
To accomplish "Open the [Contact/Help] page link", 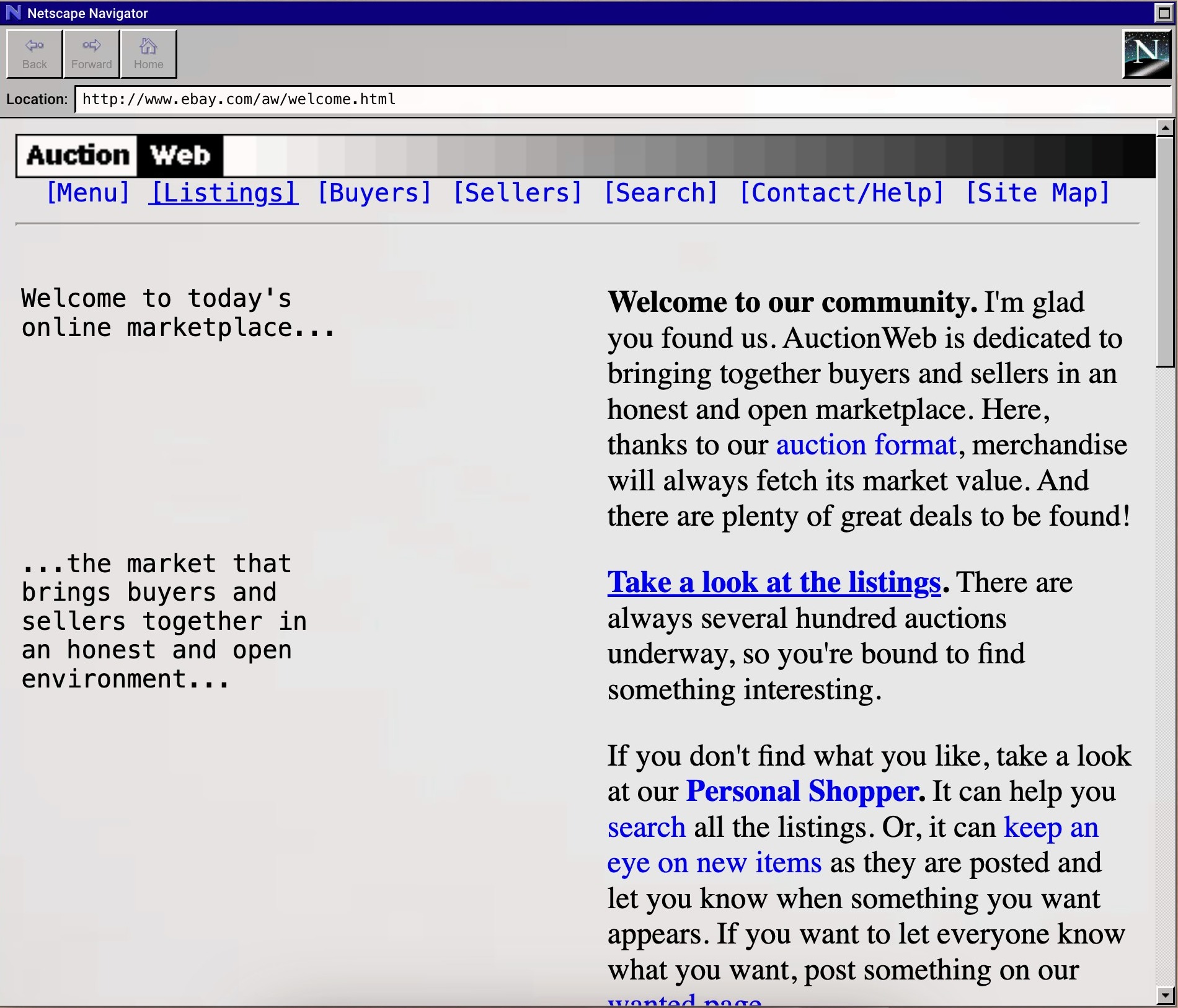I will tap(842, 193).
